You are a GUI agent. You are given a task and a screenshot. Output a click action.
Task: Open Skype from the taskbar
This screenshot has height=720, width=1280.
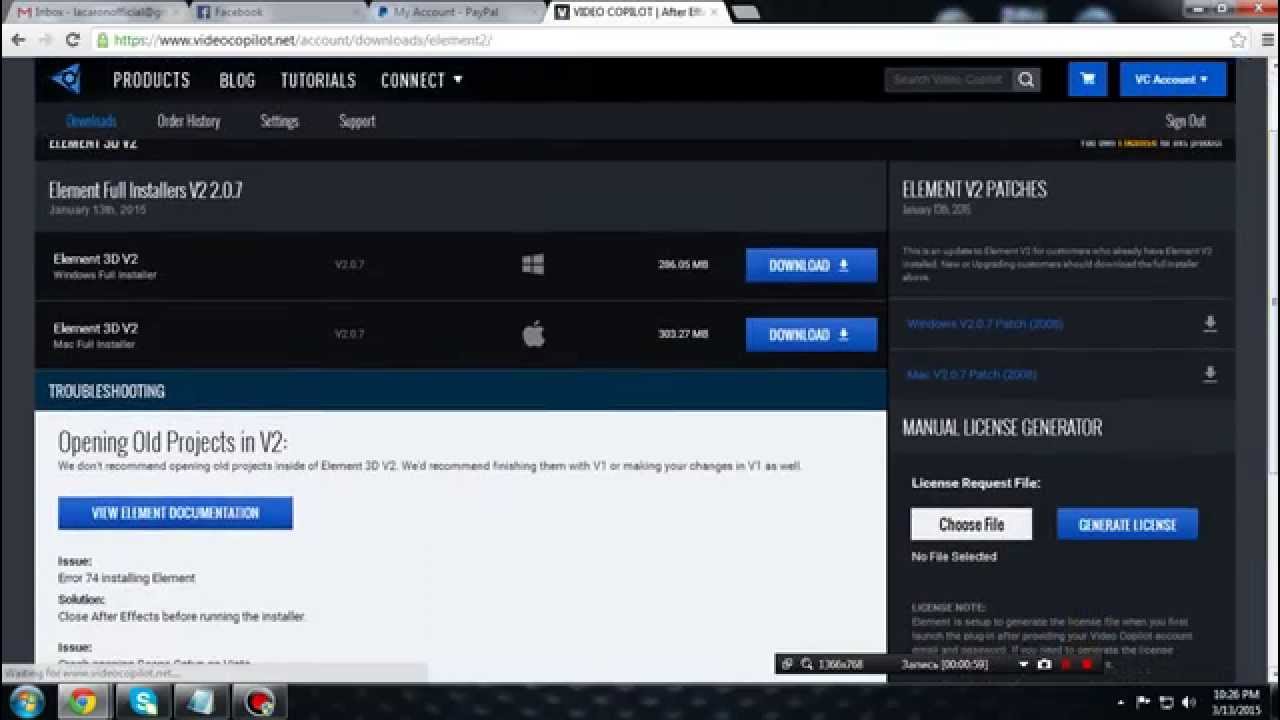(x=143, y=702)
